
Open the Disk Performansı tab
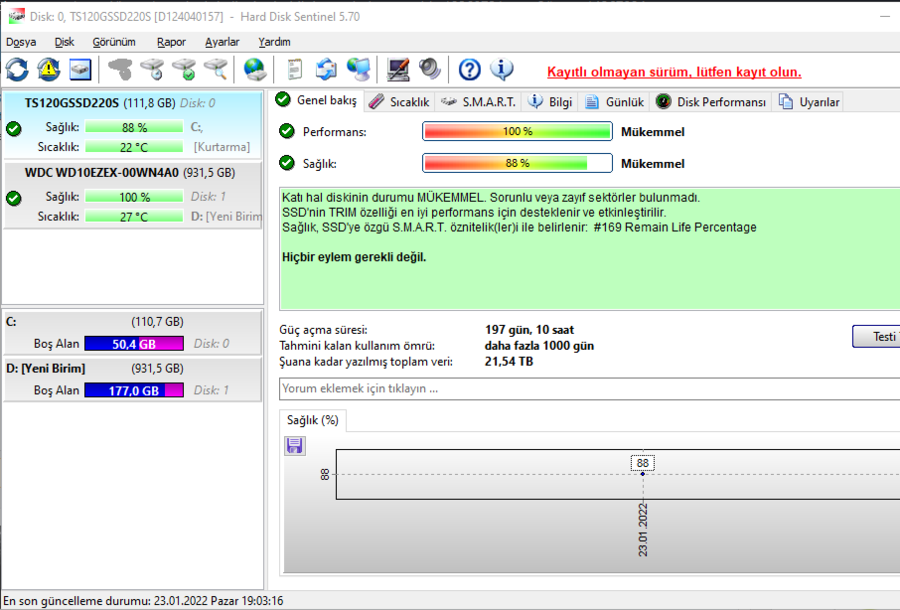(711, 102)
